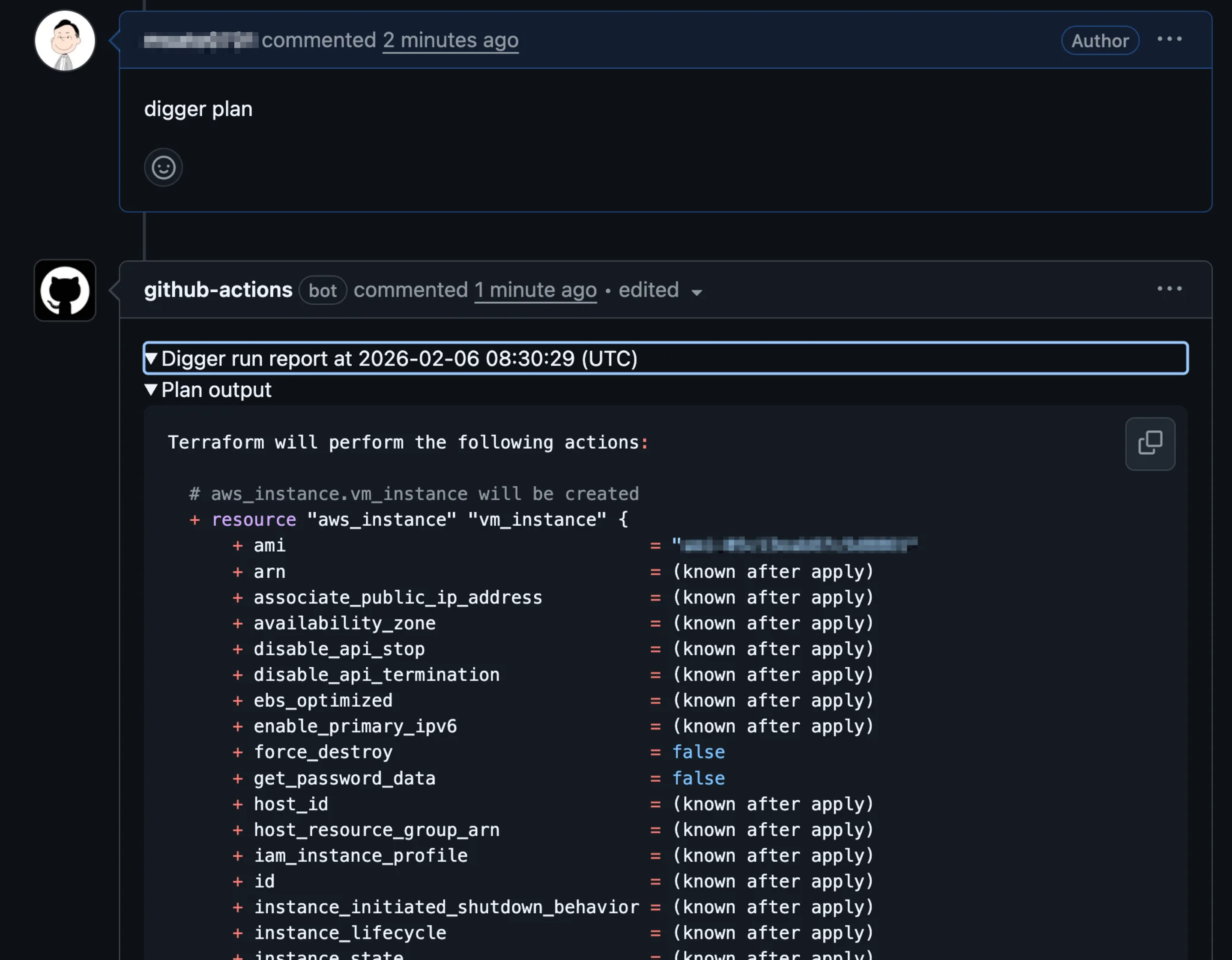Click the bot badge label
The width and height of the screenshot is (1232, 960).
322,291
